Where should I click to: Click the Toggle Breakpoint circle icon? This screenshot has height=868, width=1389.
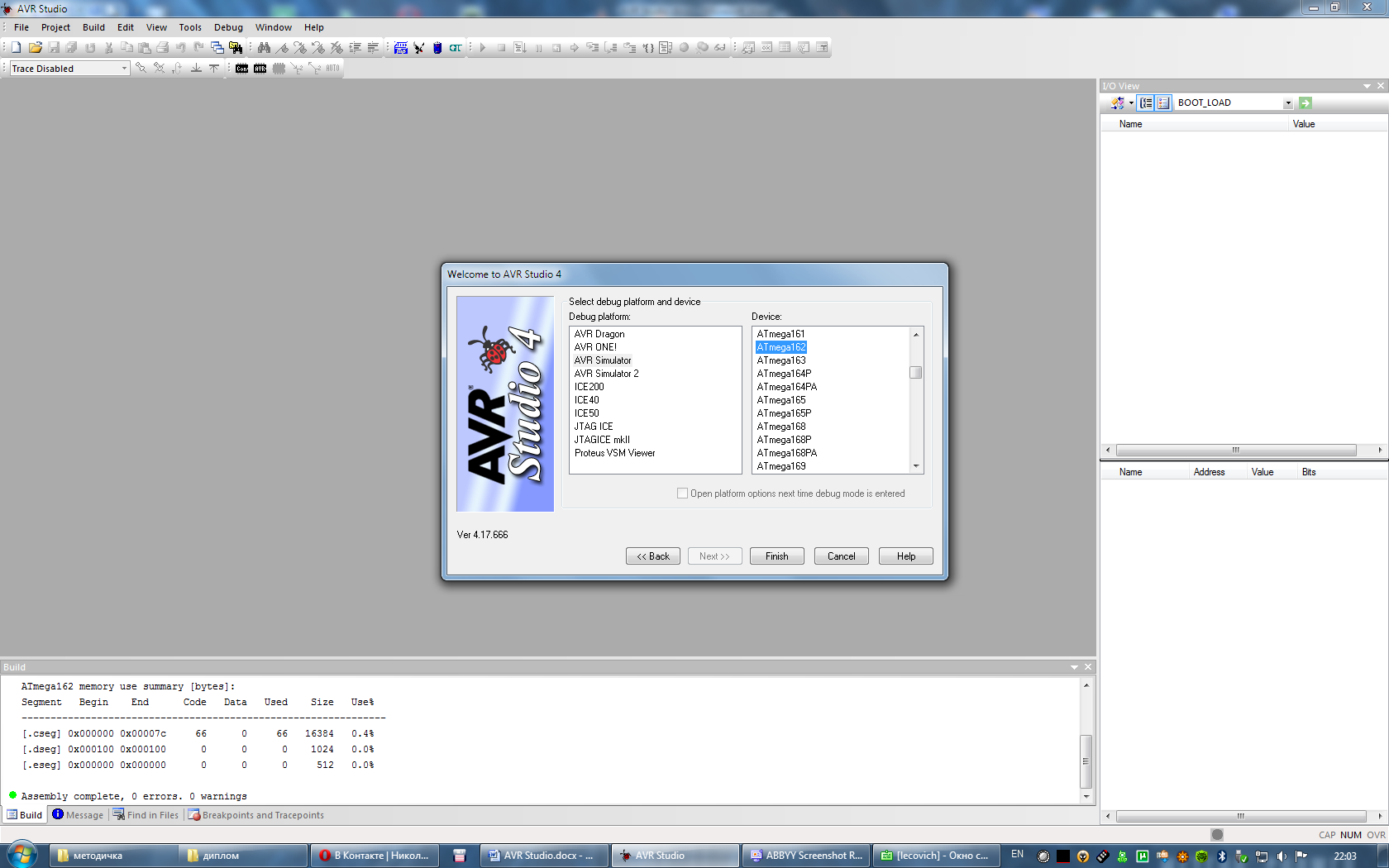(684, 48)
